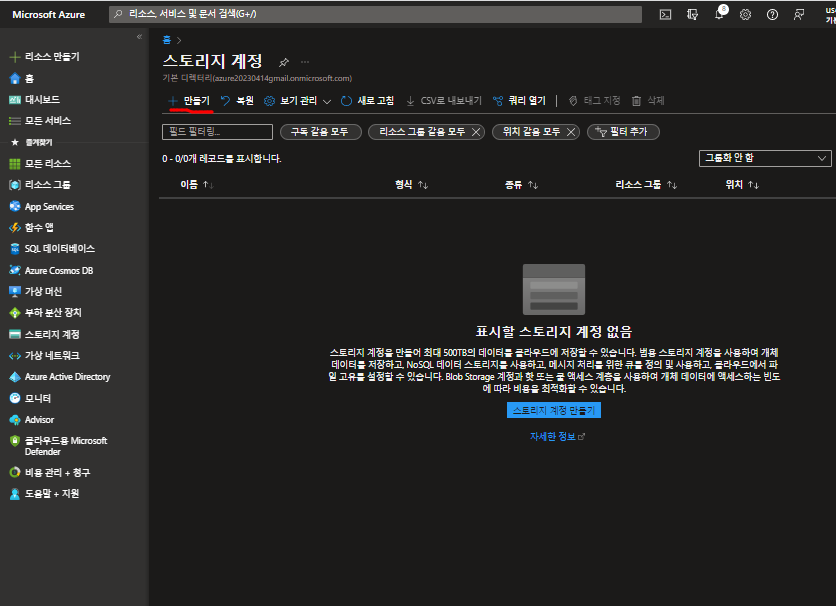The height and width of the screenshot is (606, 836).
Task: Sort by the 형식 column header
Action: point(411,185)
